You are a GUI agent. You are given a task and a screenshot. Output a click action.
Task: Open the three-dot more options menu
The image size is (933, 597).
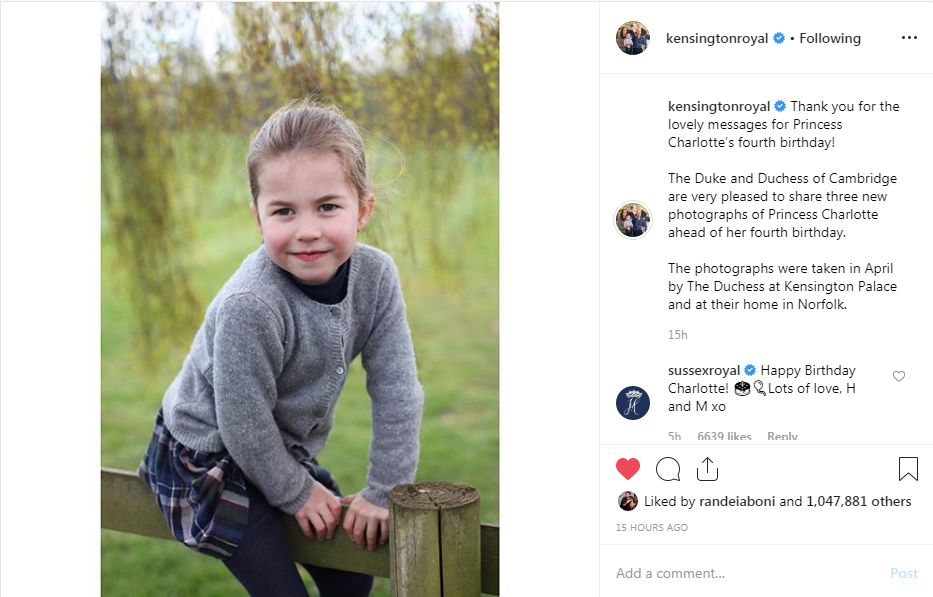pyautogui.click(x=908, y=38)
